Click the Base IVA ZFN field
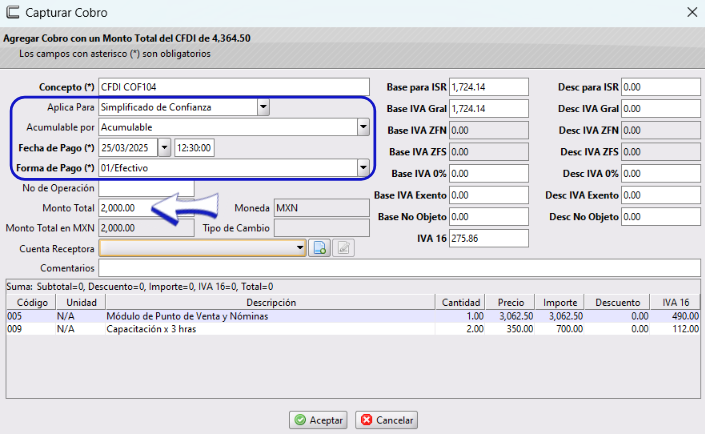Viewport: 705px width, 434px height. [x=489, y=130]
